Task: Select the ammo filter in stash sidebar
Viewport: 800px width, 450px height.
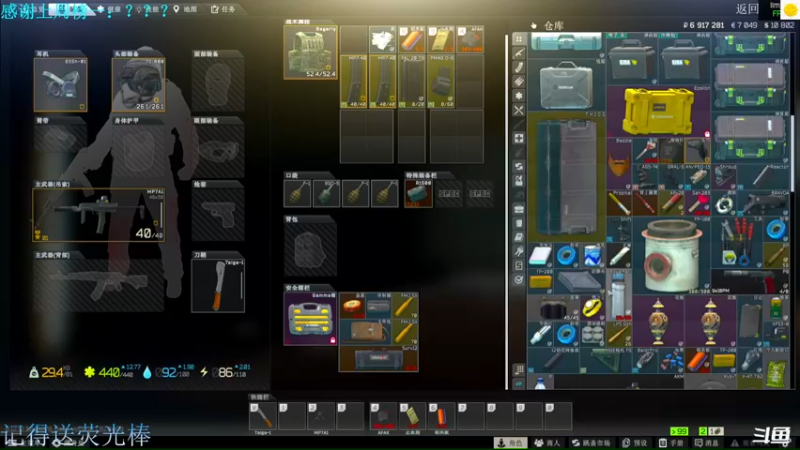Action: tap(519, 82)
